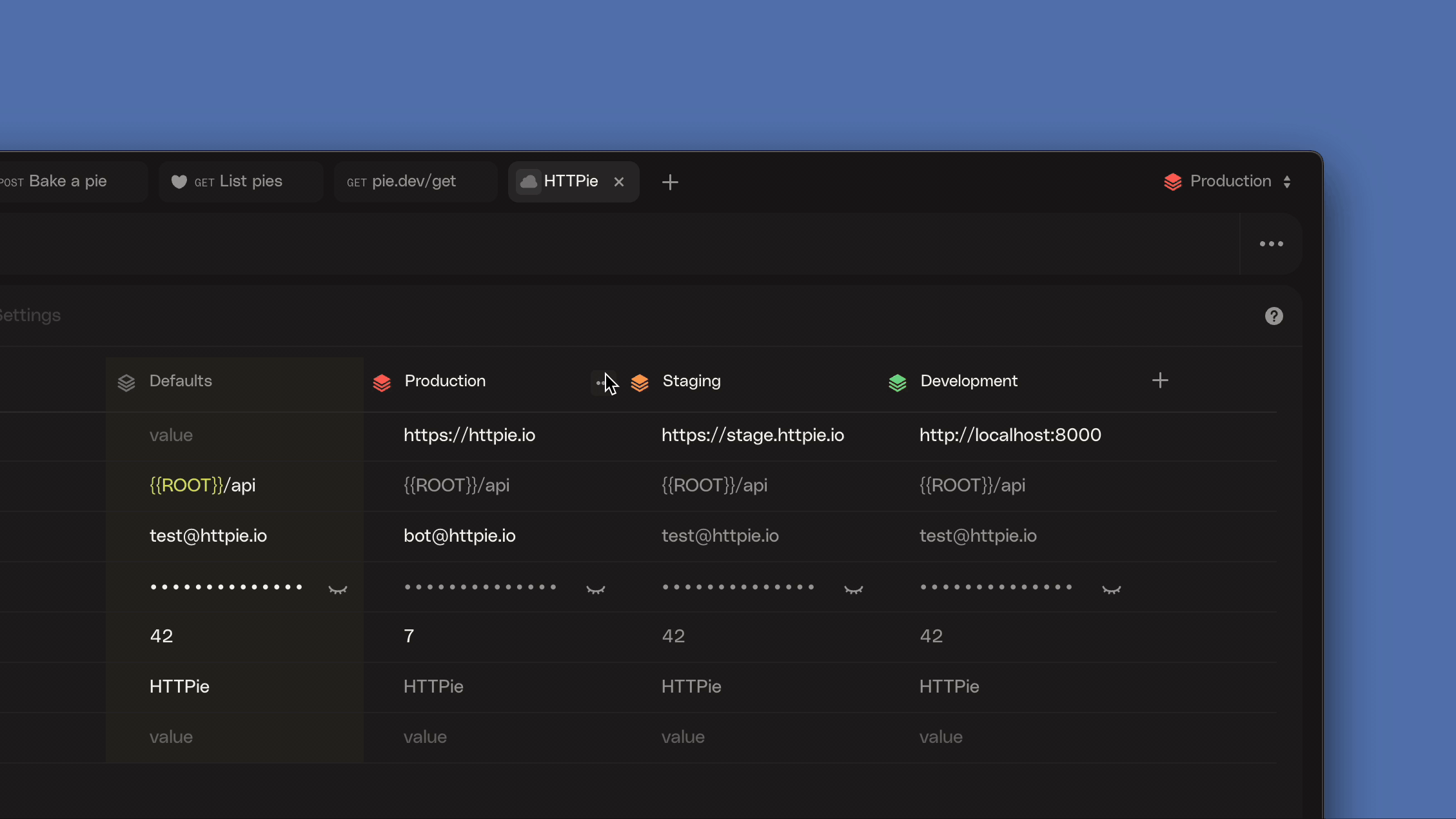1456x819 pixels.
Task: Click the help question mark icon
Action: click(1275, 316)
